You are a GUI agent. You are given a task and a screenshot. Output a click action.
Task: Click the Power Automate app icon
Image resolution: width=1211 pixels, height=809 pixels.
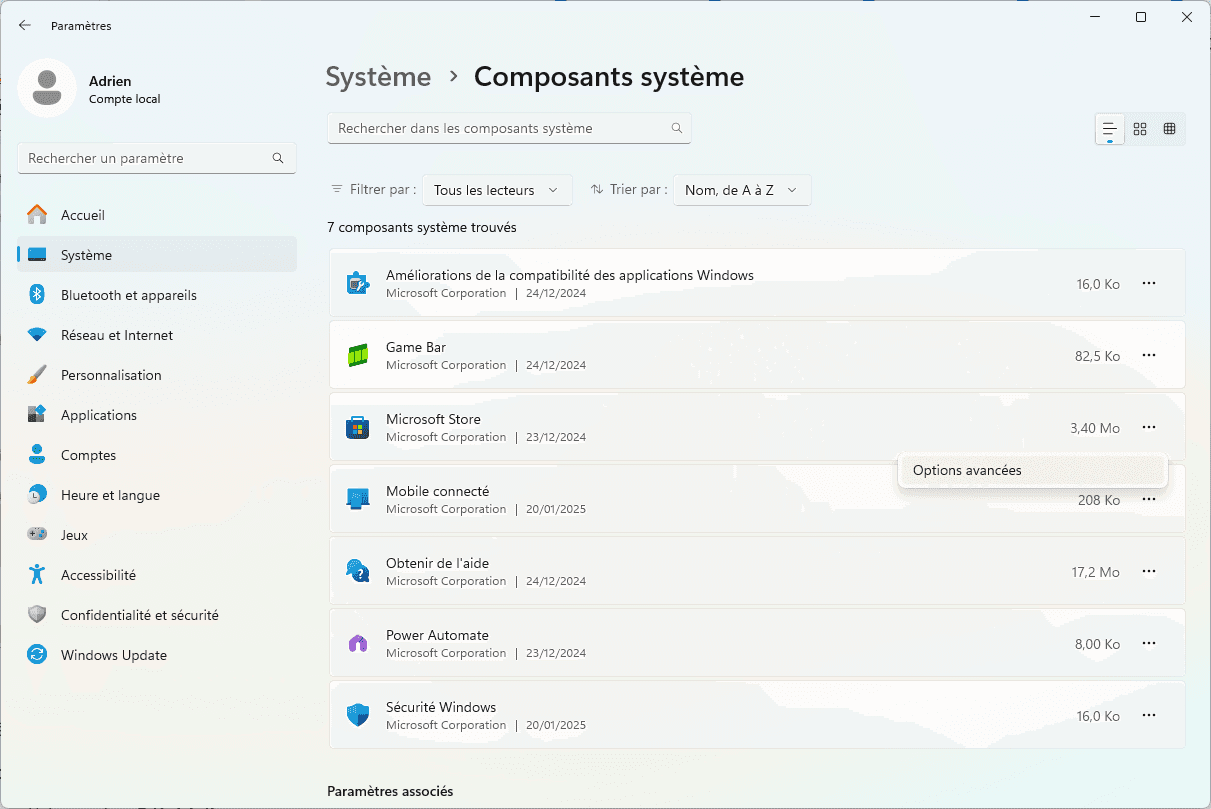coord(358,643)
